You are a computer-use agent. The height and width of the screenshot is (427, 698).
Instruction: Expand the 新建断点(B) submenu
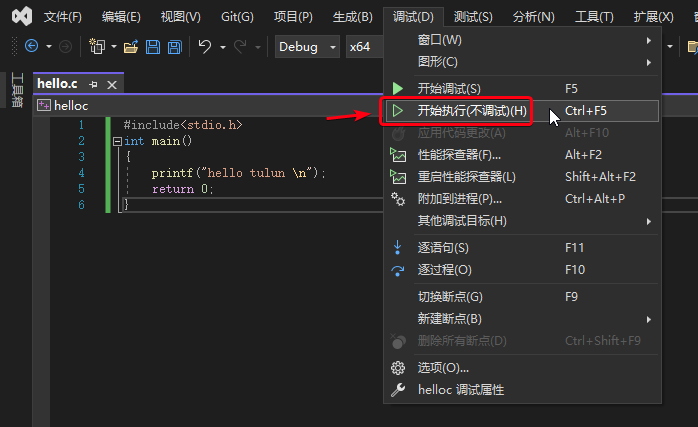coord(522,319)
